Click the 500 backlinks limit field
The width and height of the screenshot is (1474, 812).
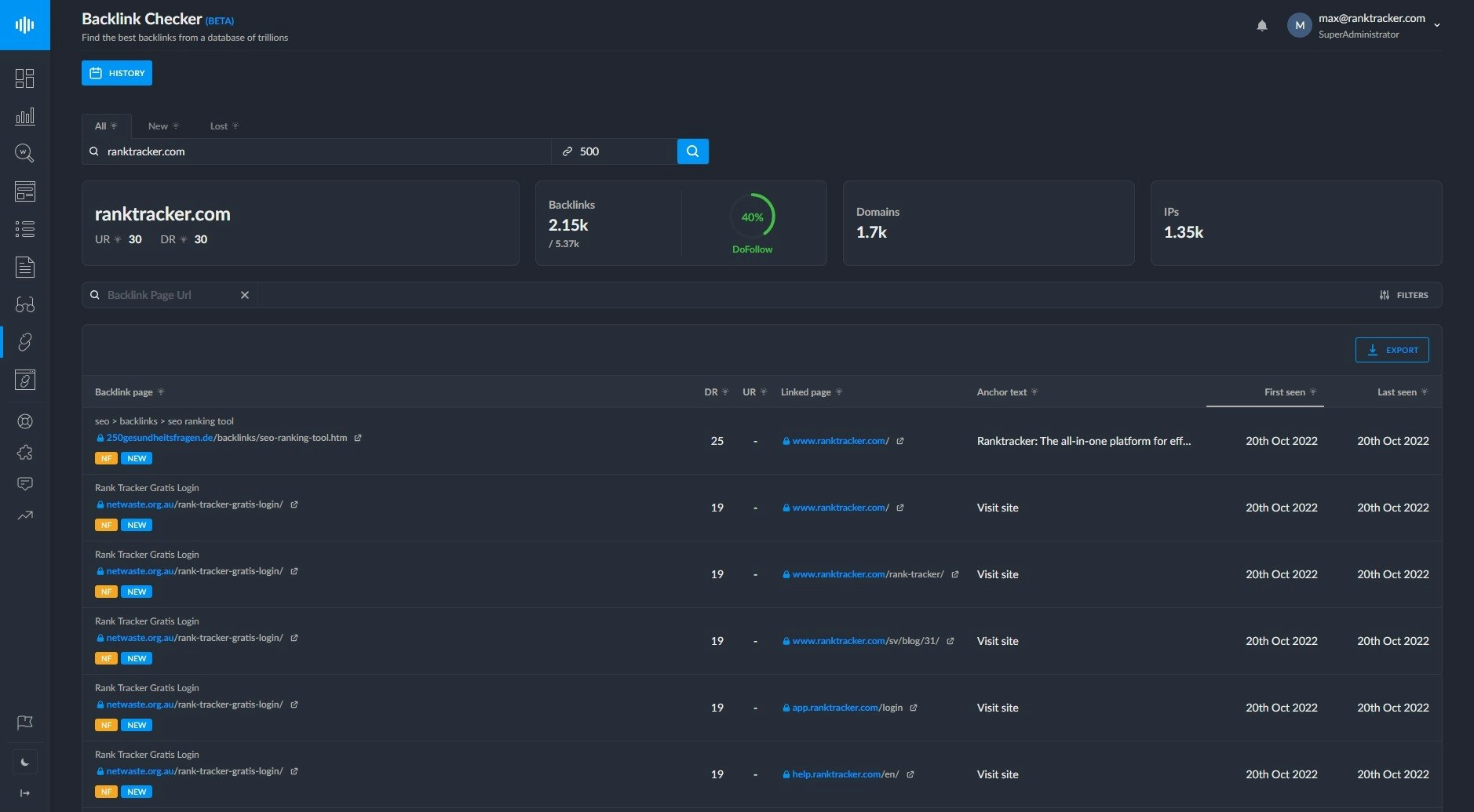click(x=615, y=151)
